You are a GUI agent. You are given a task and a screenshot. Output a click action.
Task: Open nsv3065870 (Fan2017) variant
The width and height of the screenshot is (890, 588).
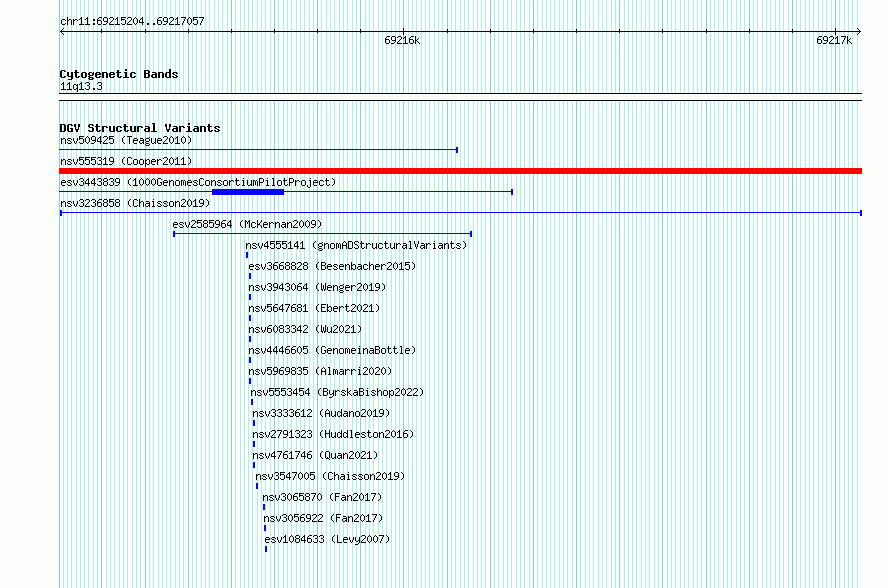(322, 497)
